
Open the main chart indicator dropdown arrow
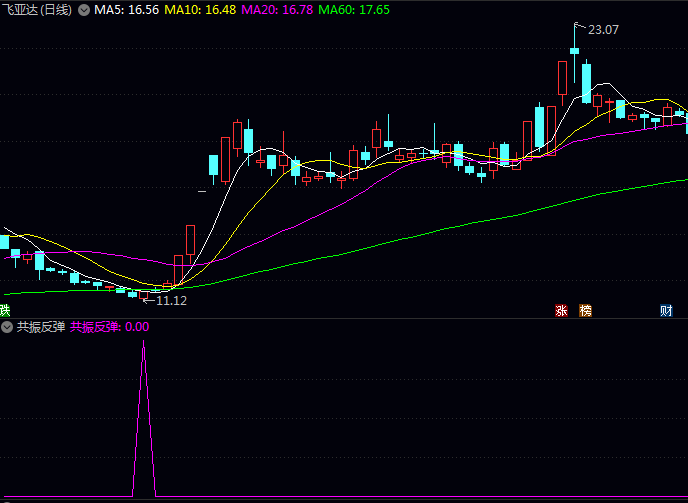(84, 9)
